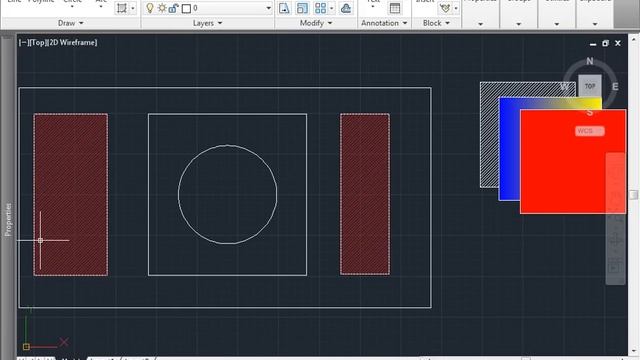
Task: Select the Scale tool in Modify panel
Action: pos(302,8)
